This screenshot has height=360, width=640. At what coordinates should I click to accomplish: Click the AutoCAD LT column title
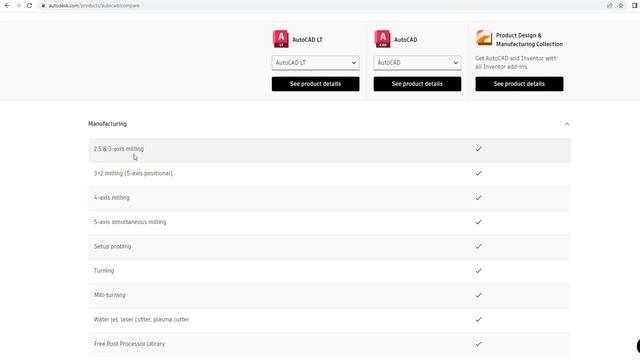tap(307, 40)
